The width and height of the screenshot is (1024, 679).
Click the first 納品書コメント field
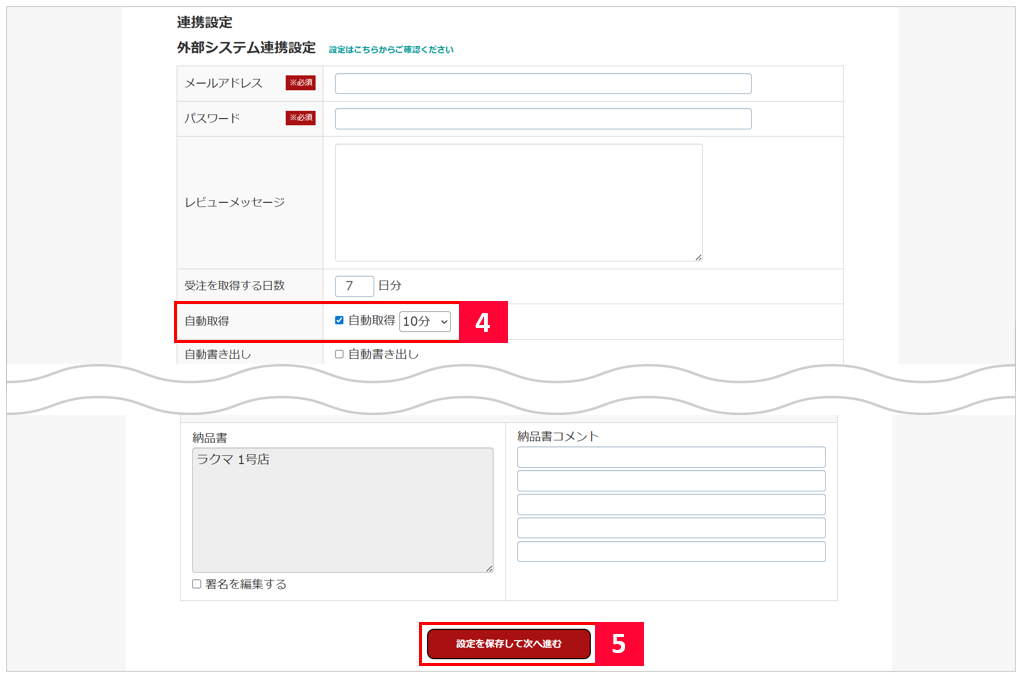[x=671, y=457]
